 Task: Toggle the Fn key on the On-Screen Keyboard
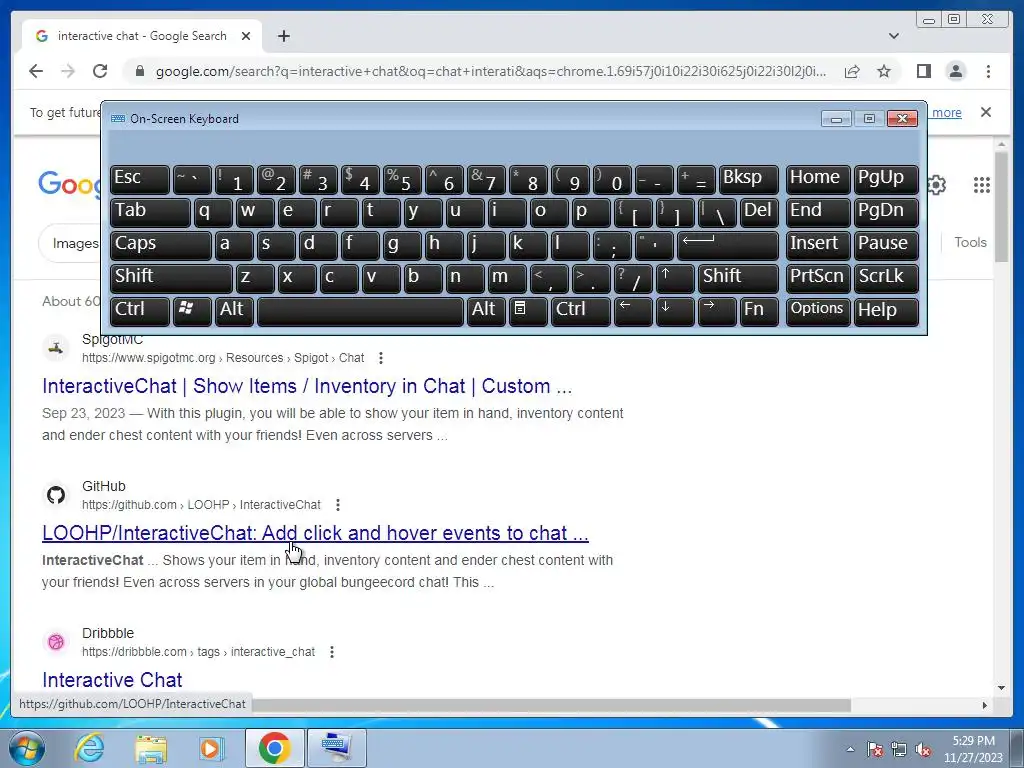coord(759,311)
